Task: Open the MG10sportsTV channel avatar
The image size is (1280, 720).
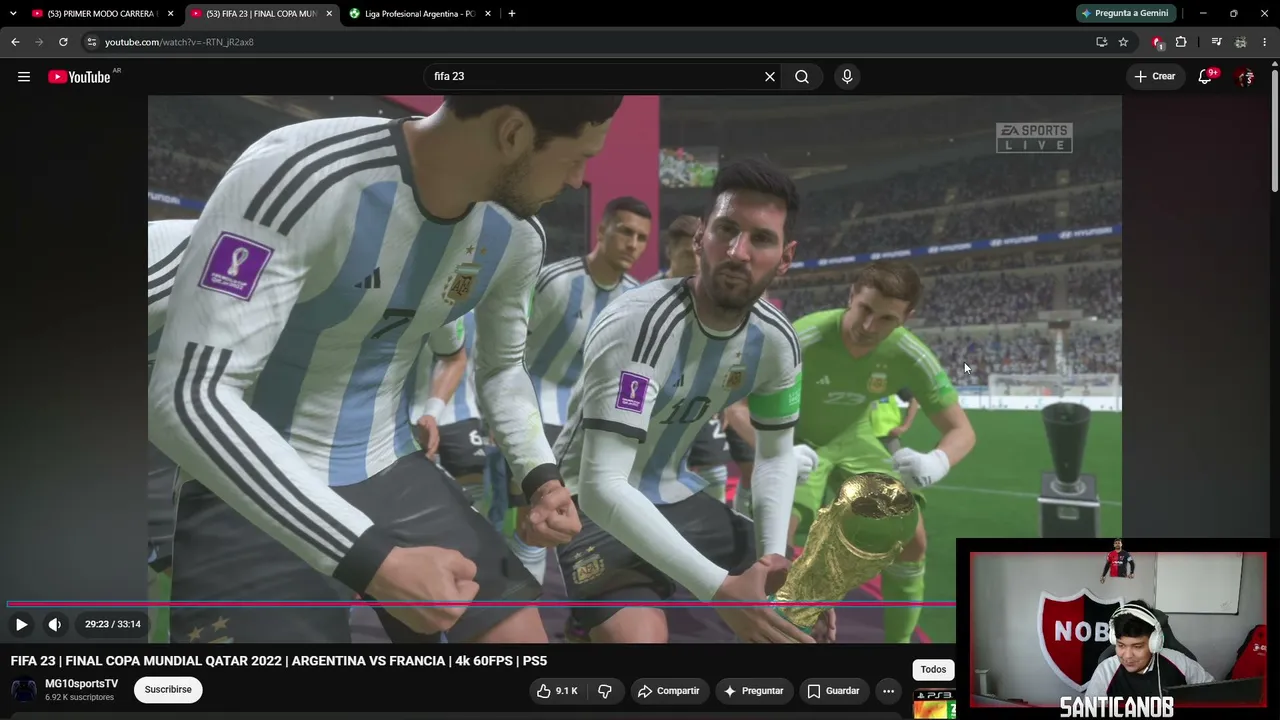Action: (24, 690)
